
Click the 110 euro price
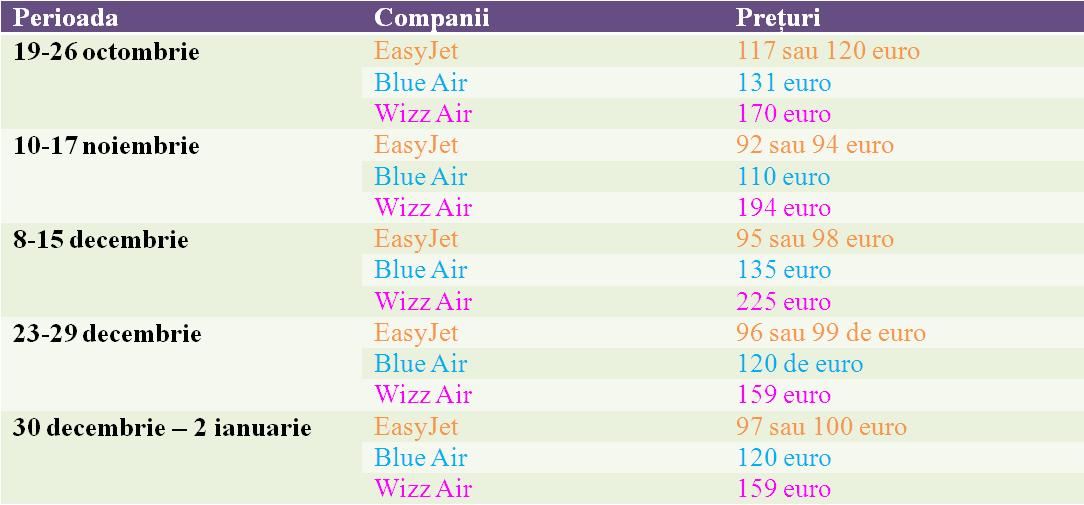tap(783, 177)
